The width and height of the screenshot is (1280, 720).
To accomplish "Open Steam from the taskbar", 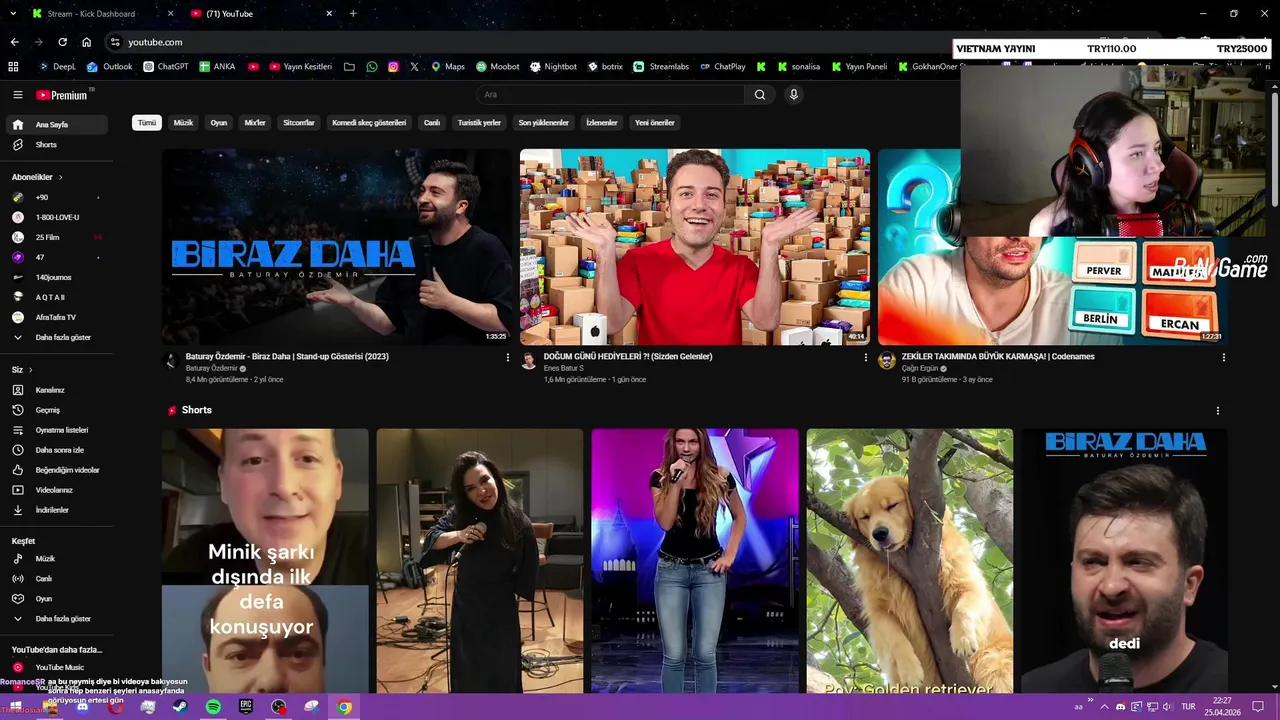I will point(180,707).
